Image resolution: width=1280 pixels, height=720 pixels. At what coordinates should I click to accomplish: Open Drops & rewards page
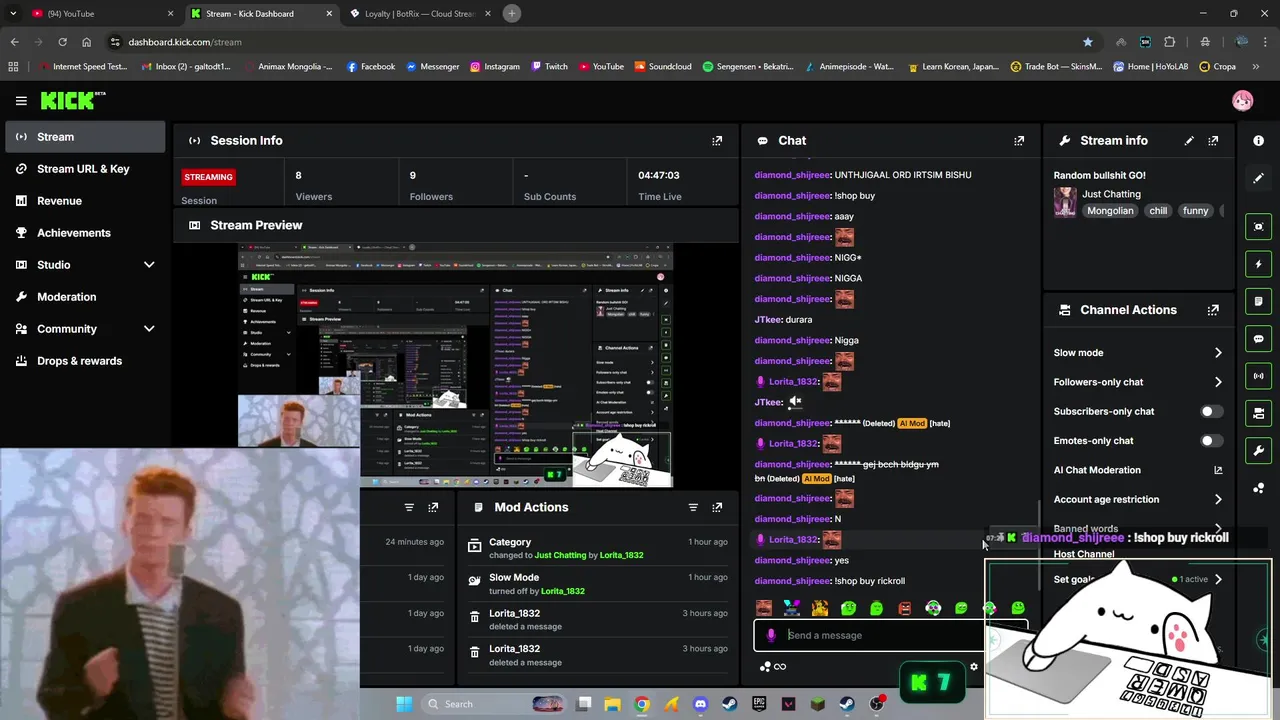[x=85, y=361]
